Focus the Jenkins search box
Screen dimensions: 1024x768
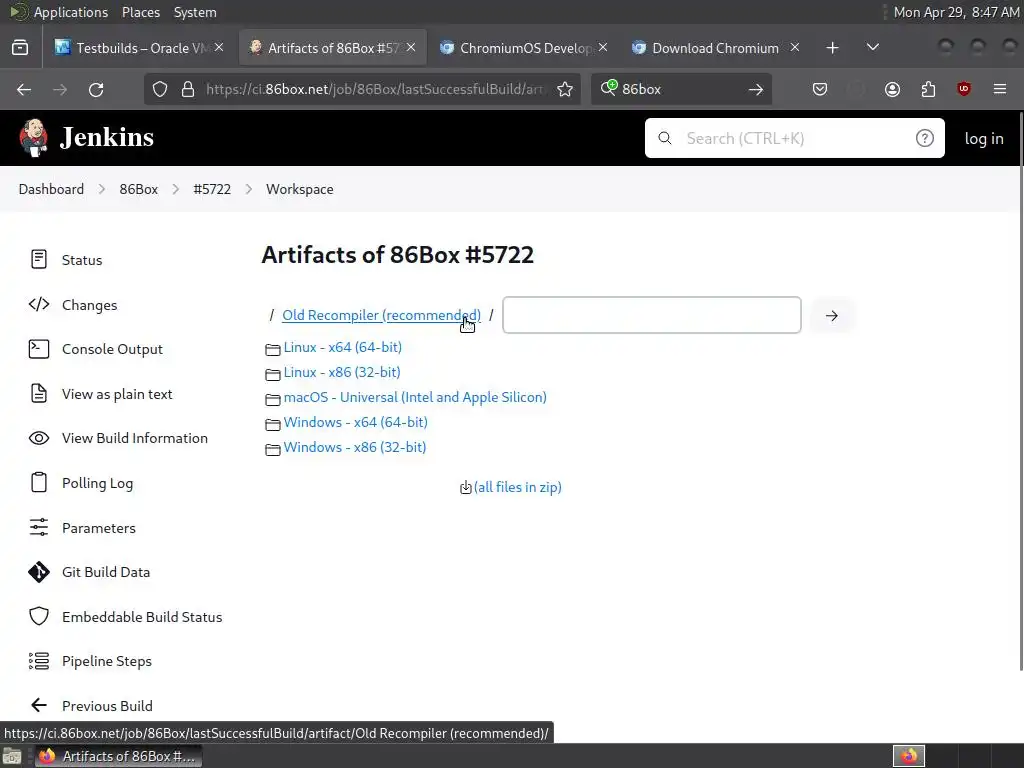pos(794,138)
